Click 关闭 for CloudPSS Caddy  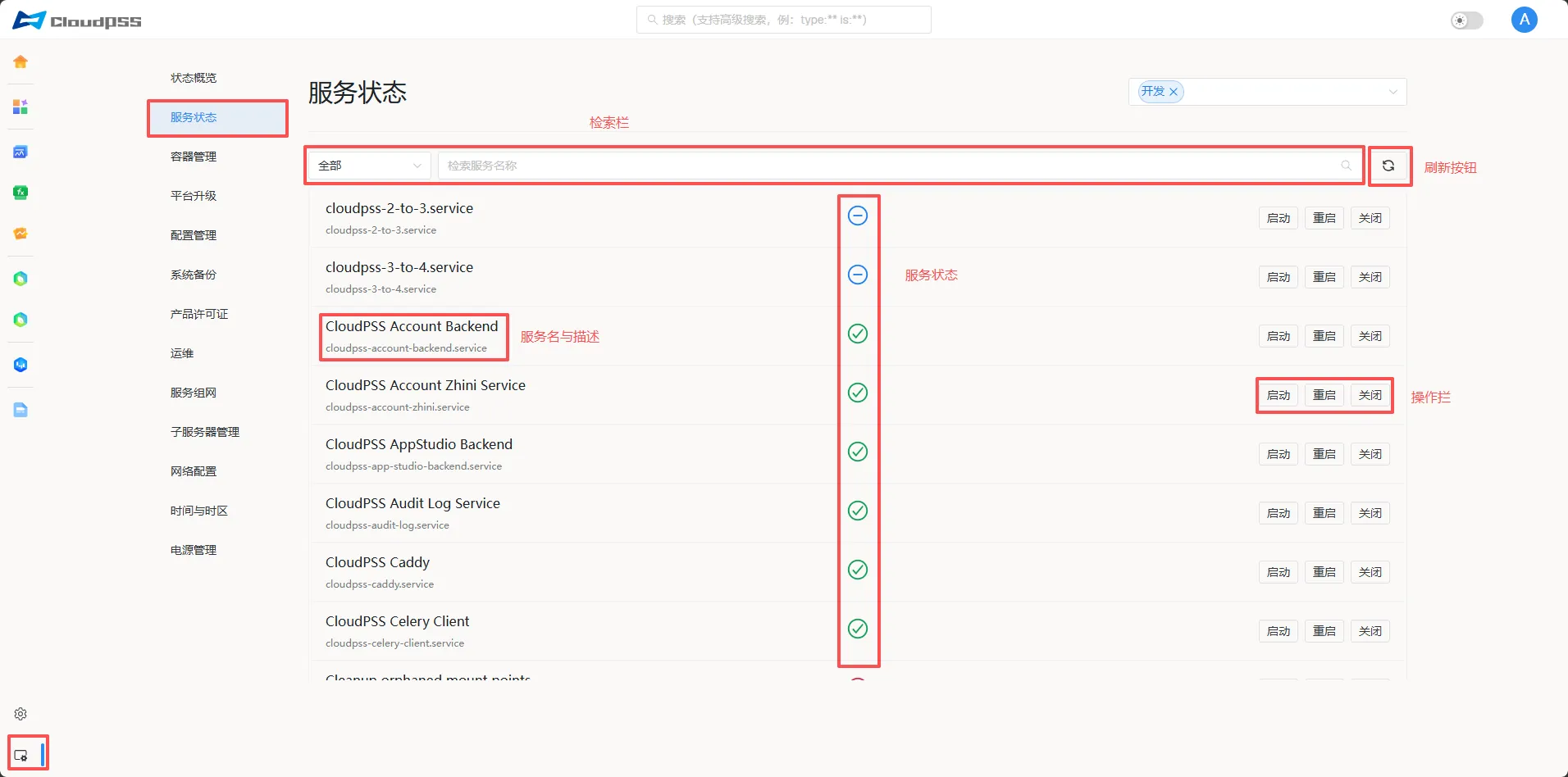point(1370,572)
